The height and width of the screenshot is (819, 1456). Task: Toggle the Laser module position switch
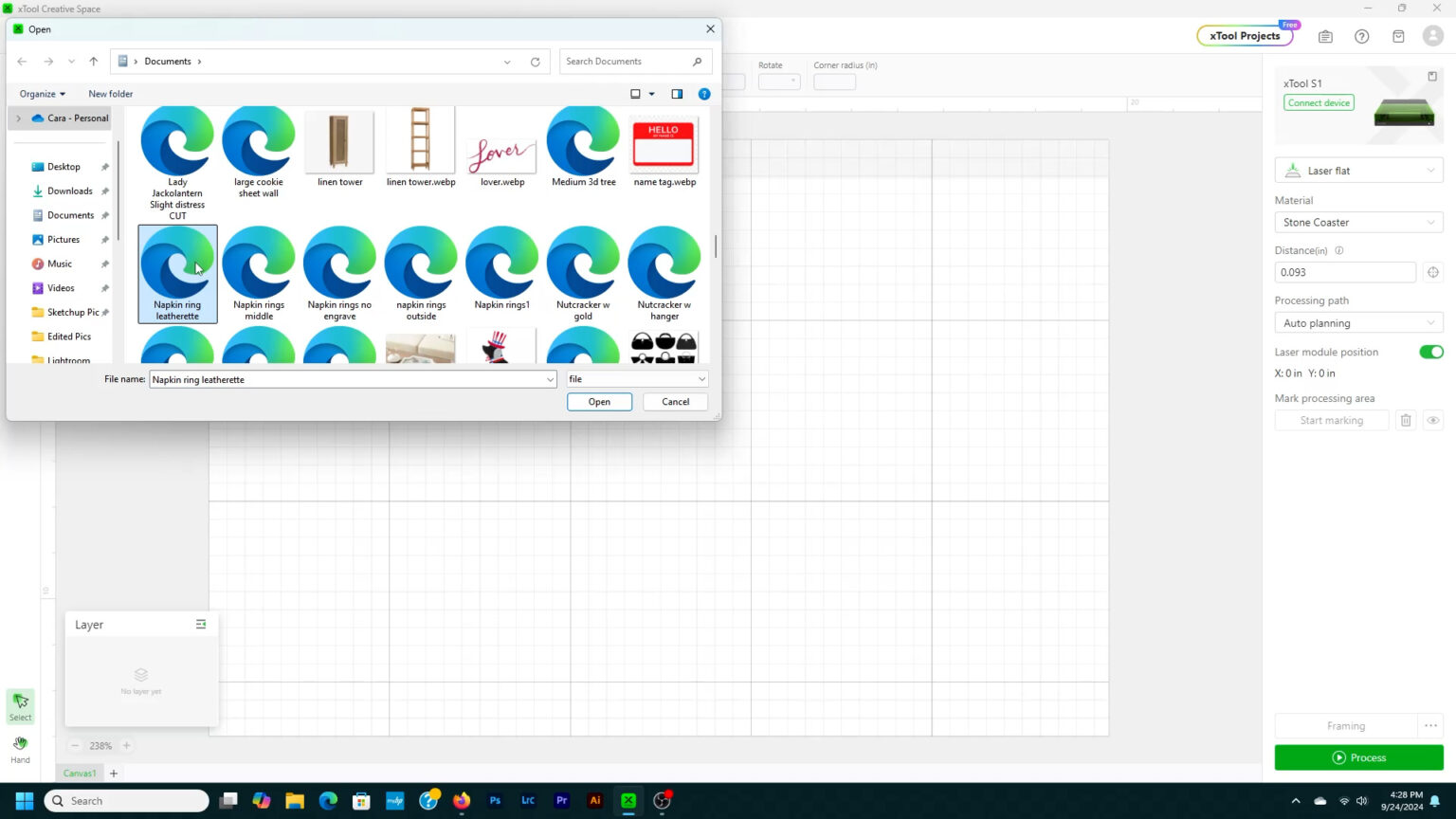[x=1430, y=352]
